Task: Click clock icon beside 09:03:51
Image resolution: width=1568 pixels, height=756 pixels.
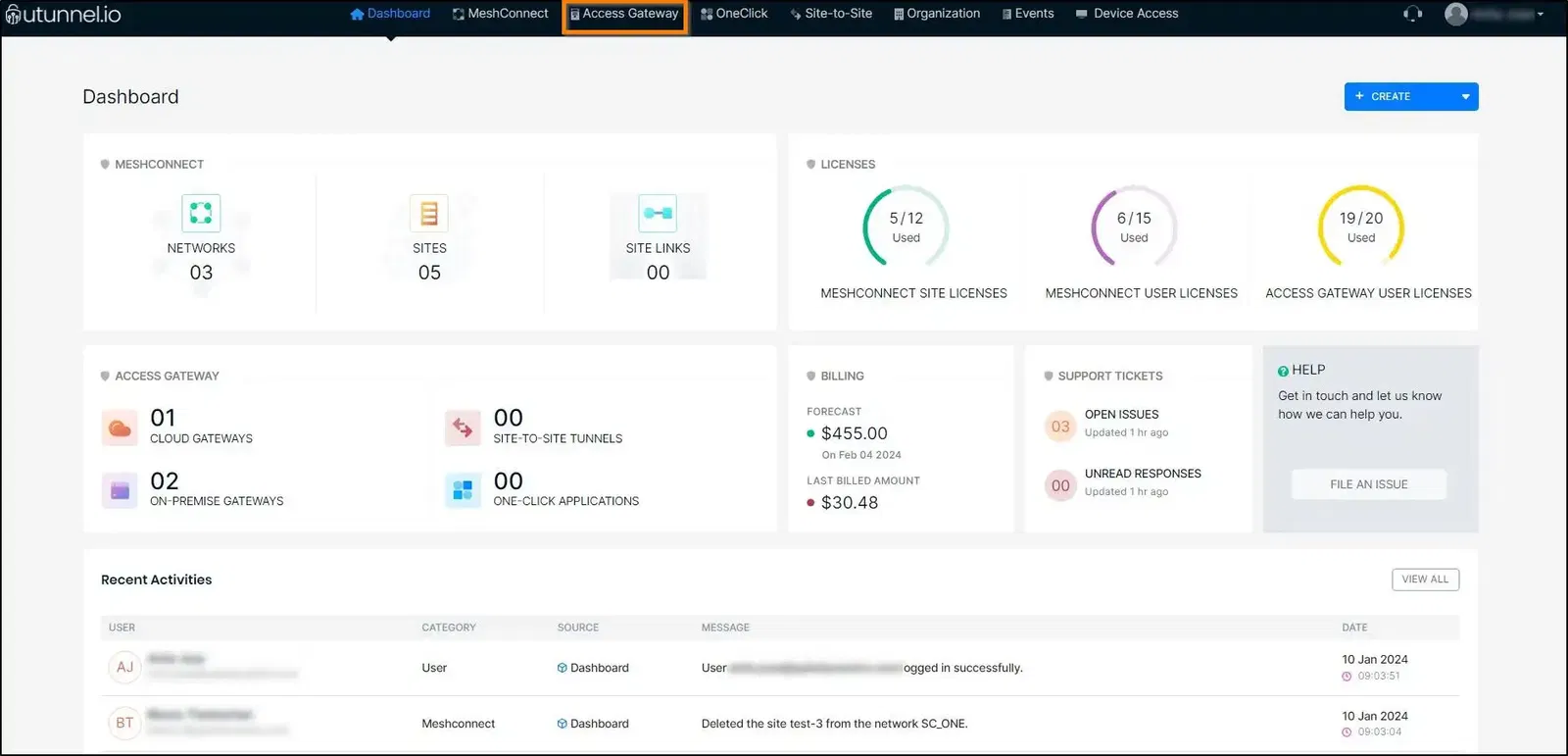Action: pos(1347,677)
